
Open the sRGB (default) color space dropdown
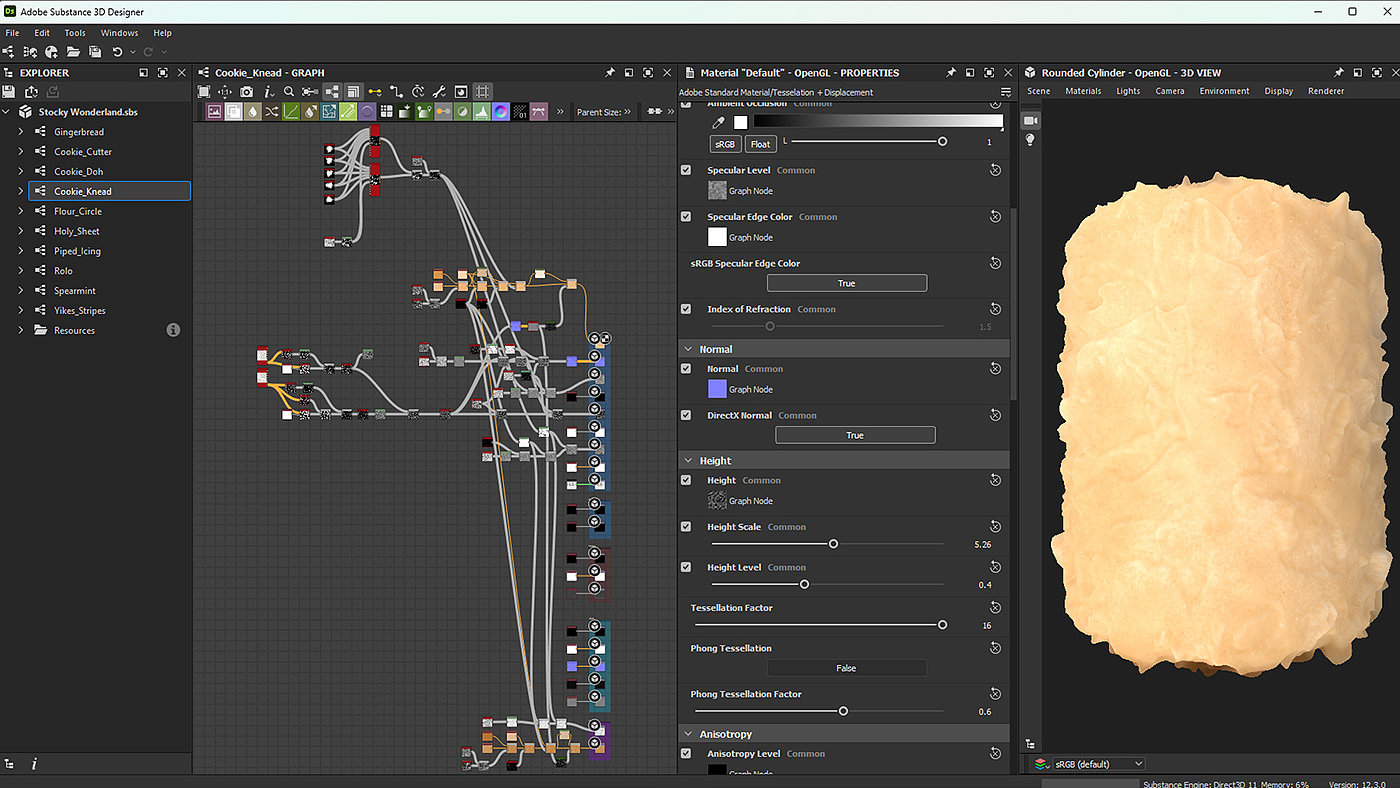pos(1098,764)
